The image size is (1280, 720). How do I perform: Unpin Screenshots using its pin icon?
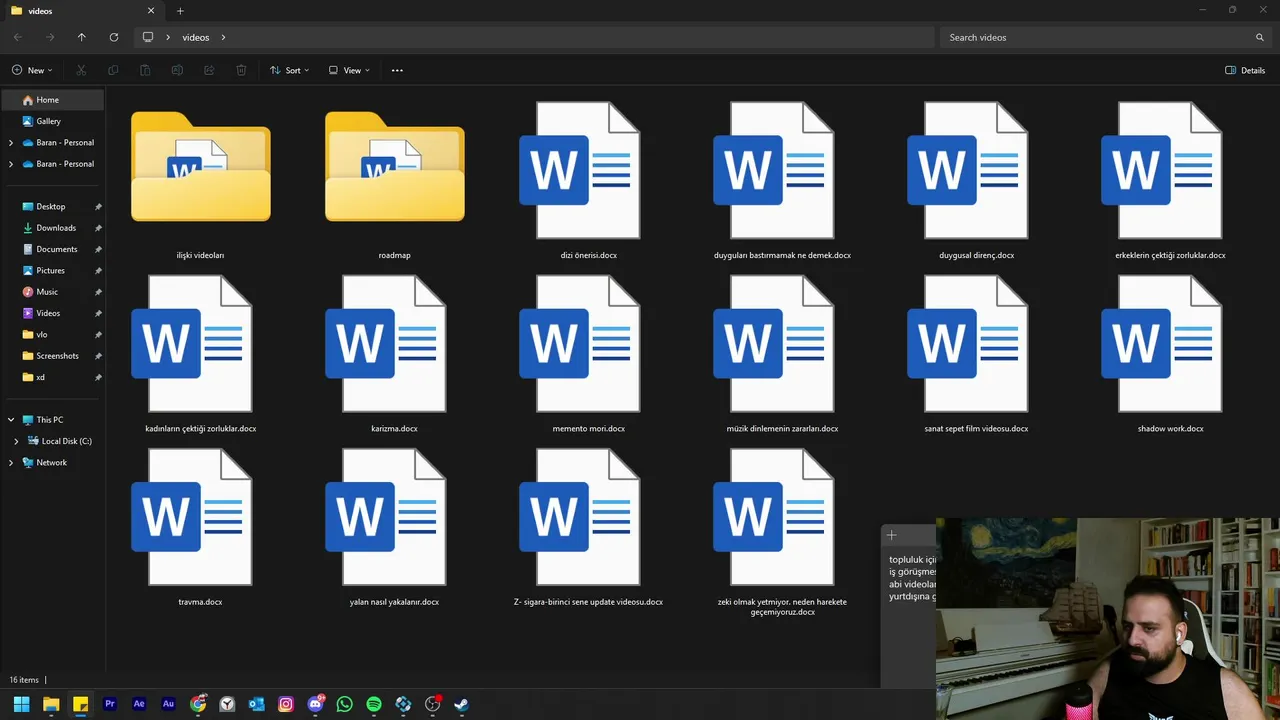point(98,356)
